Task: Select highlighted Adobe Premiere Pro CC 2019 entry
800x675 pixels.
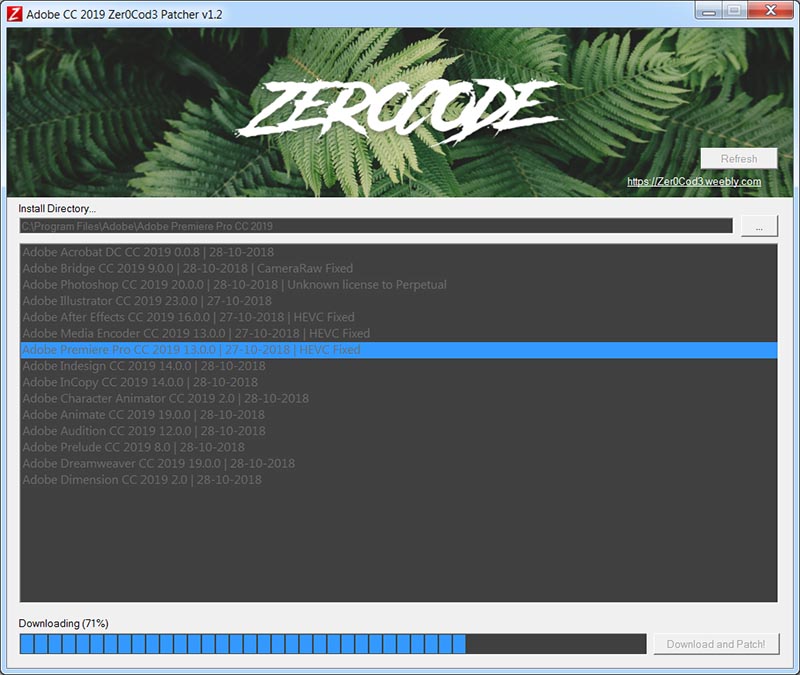Action: 398,350
